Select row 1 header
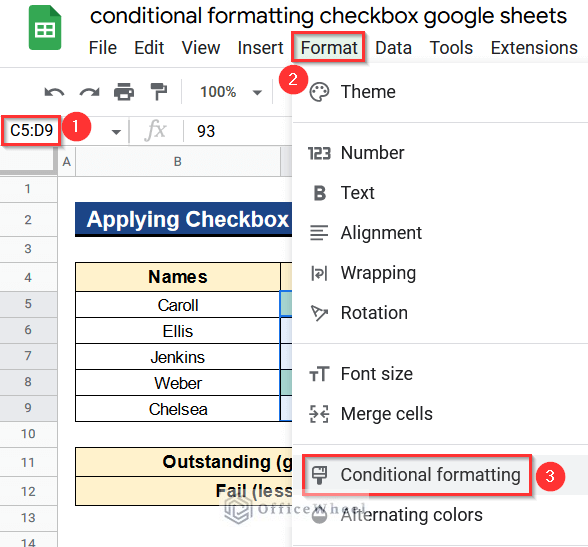Screen dimensions: 588x547 28,189
